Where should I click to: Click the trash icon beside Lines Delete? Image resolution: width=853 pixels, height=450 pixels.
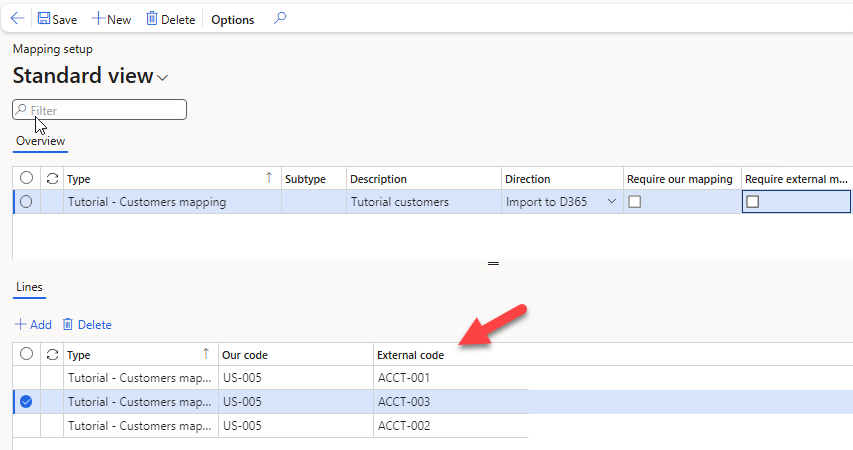67,324
